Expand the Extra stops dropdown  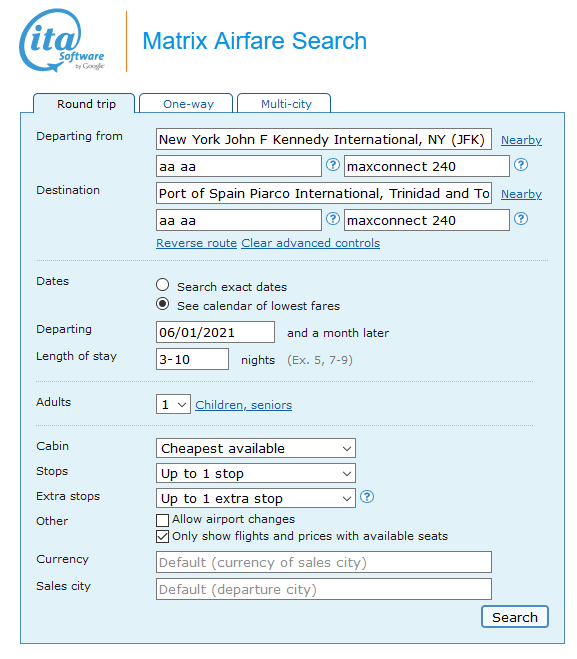(x=256, y=498)
